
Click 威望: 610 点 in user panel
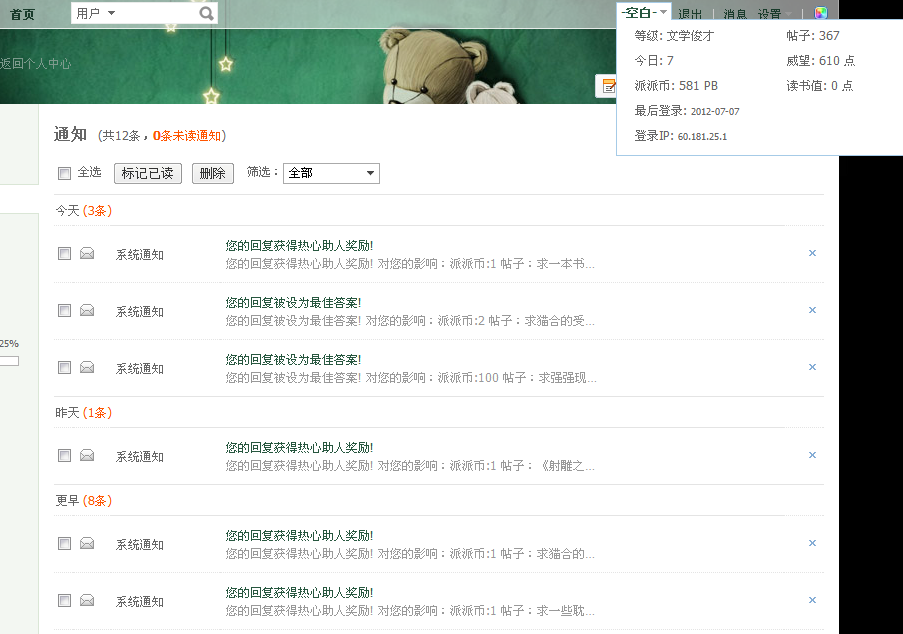click(x=821, y=60)
